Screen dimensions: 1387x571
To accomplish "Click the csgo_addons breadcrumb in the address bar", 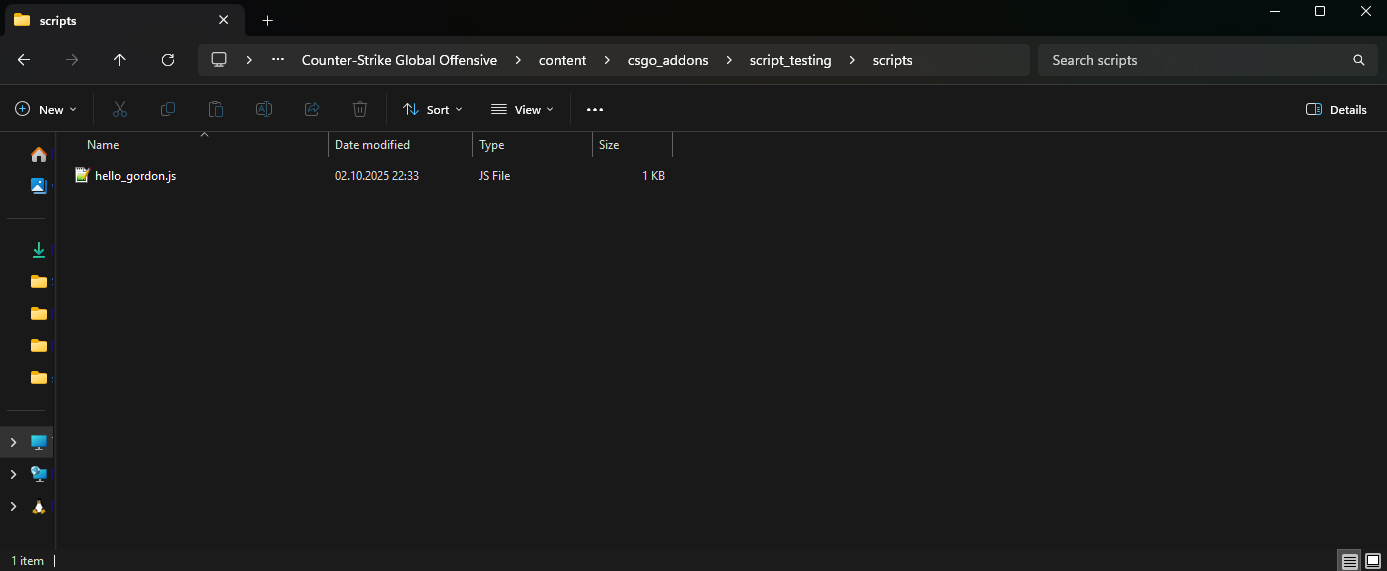I will coord(670,60).
